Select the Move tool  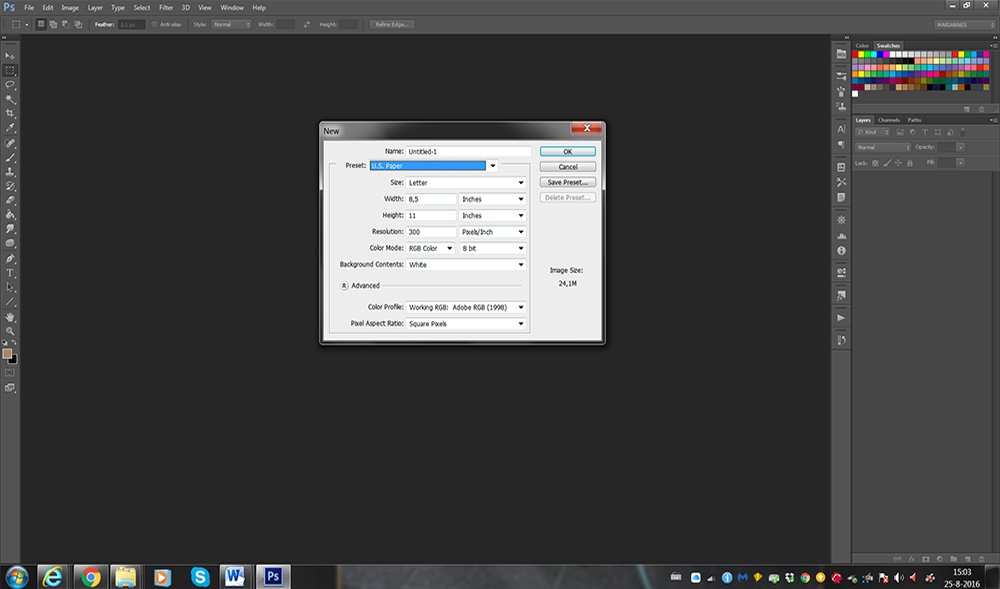click(10, 56)
